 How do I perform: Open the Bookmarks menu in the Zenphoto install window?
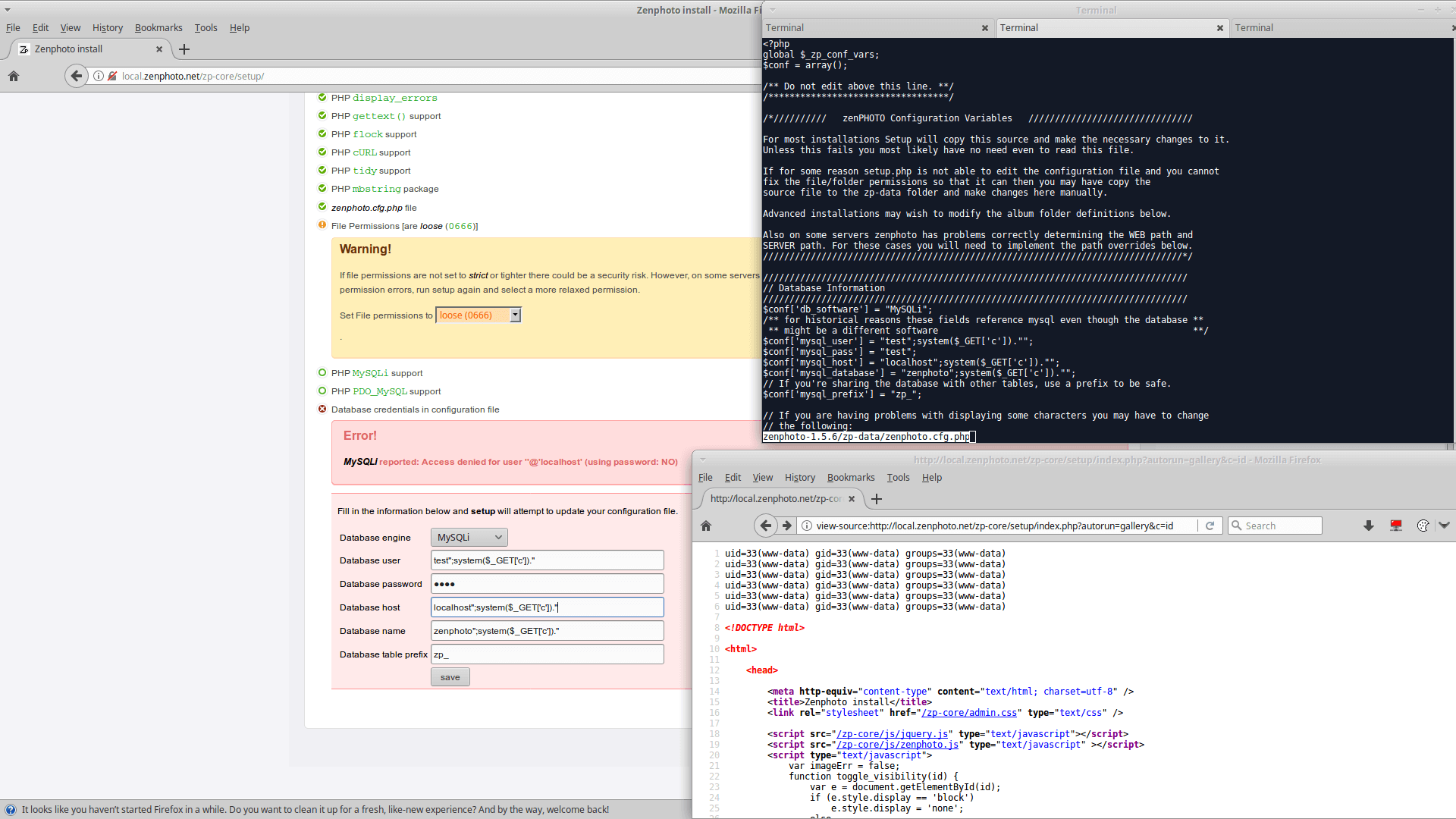(158, 28)
